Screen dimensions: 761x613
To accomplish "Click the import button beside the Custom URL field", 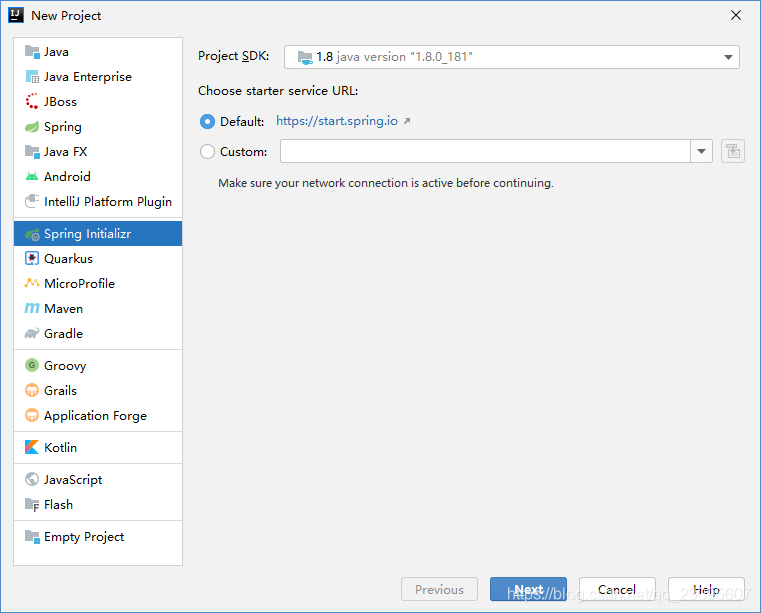I will pyautogui.click(x=733, y=151).
